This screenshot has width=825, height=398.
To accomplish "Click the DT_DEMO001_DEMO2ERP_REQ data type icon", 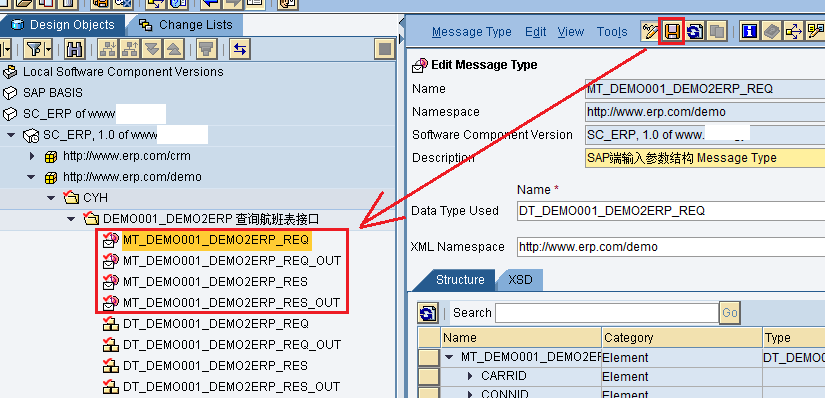I will [110, 324].
